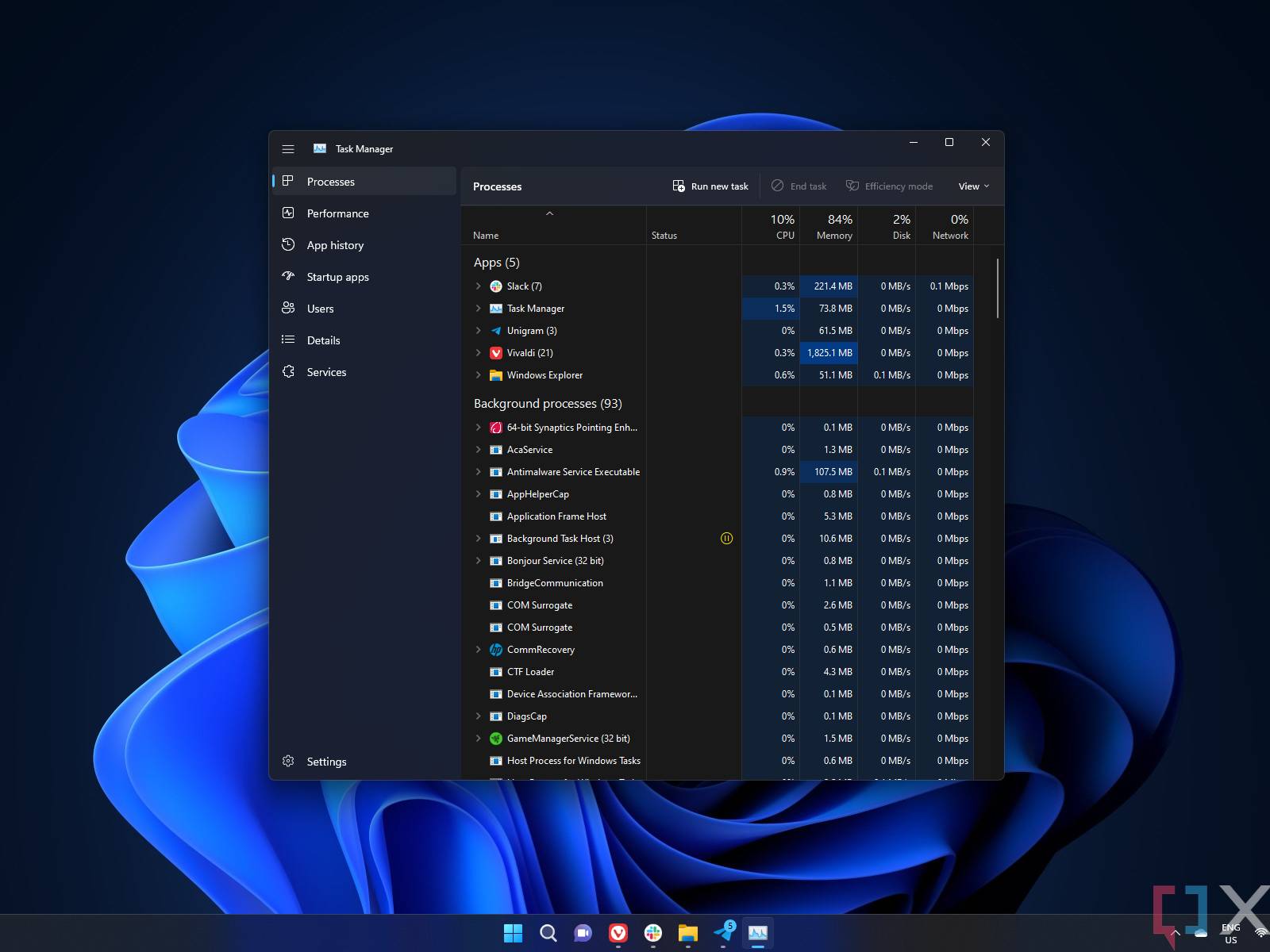Image resolution: width=1270 pixels, height=952 pixels.
Task: Switch to the Details tab
Action: [x=323, y=340]
